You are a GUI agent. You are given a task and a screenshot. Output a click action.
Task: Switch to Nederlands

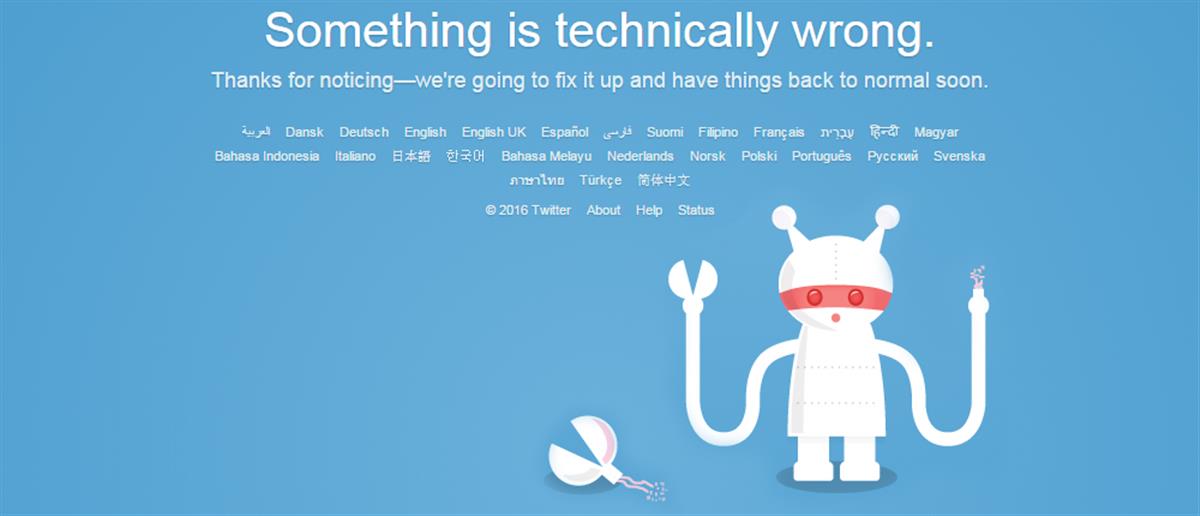[640, 156]
